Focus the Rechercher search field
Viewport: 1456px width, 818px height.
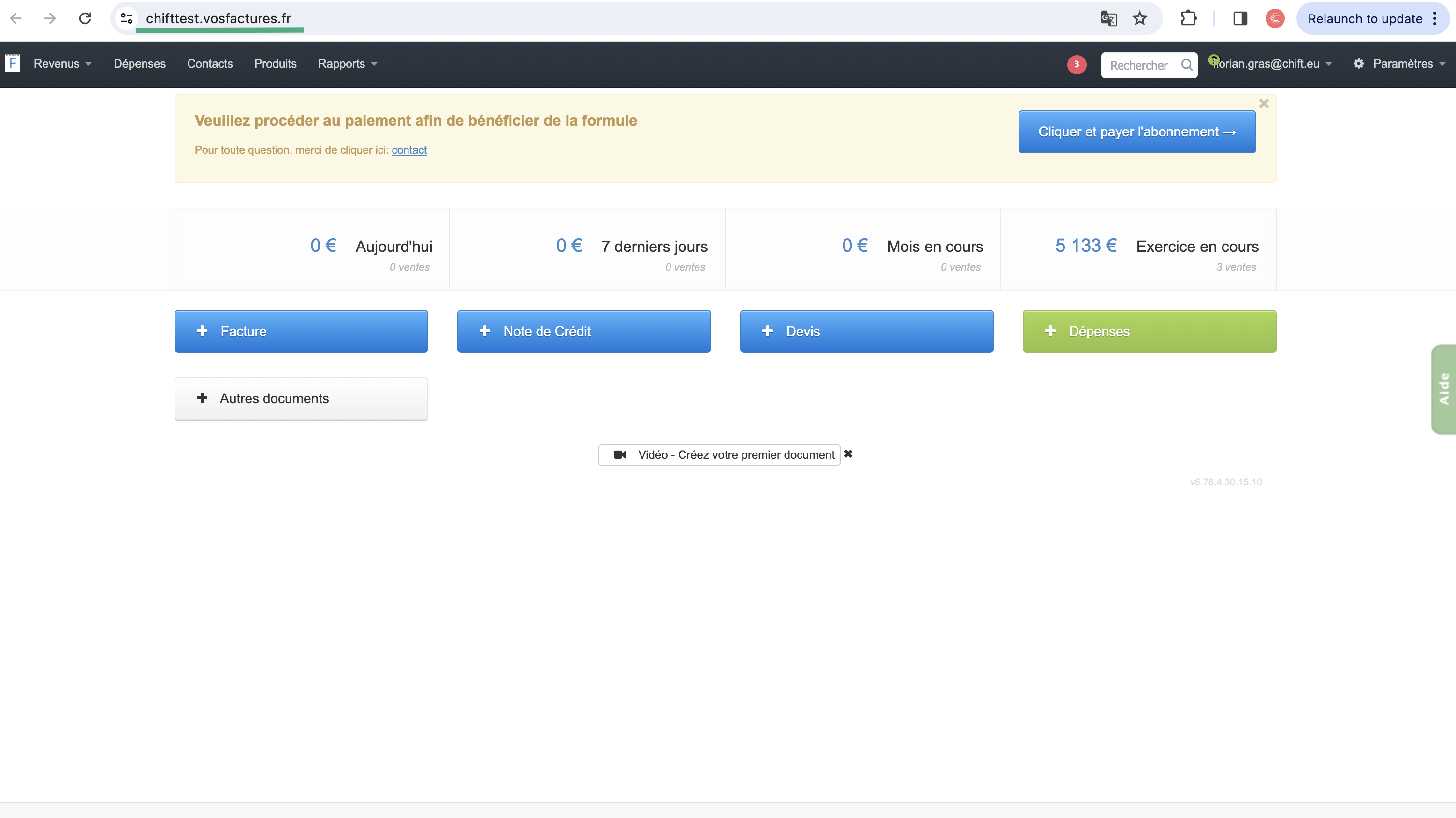[1138, 66]
